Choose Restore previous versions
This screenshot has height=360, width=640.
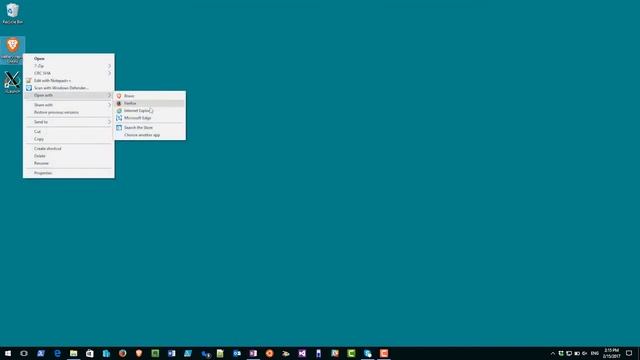pyautogui.click(x=69, y=112)
